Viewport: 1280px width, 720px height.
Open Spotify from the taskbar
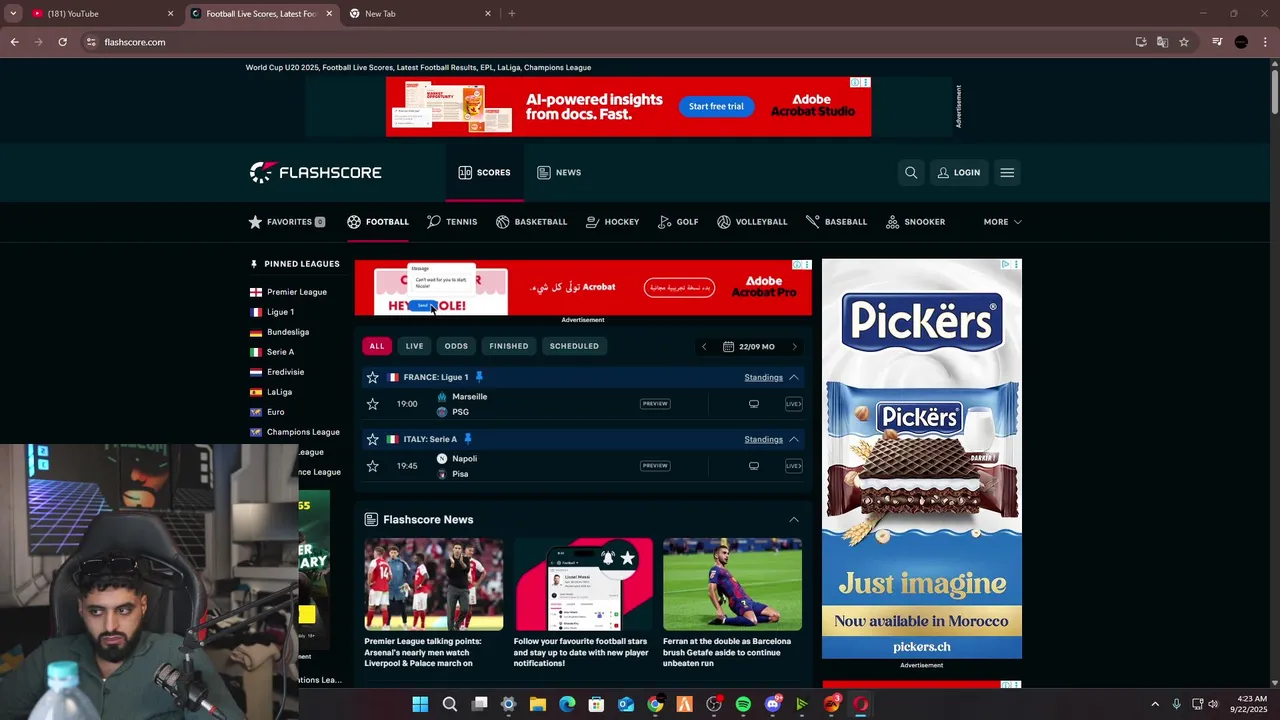point(743,704)
